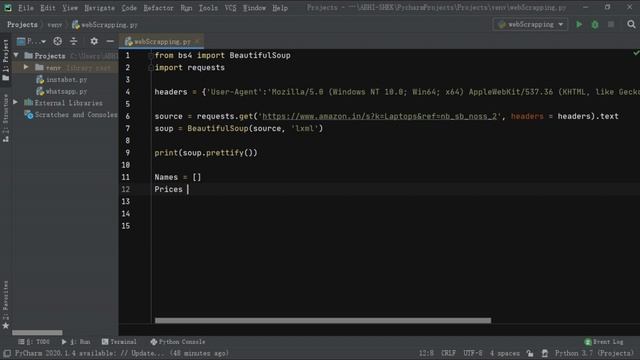Change the Python 3.7 interpreter

coord(594,353)
